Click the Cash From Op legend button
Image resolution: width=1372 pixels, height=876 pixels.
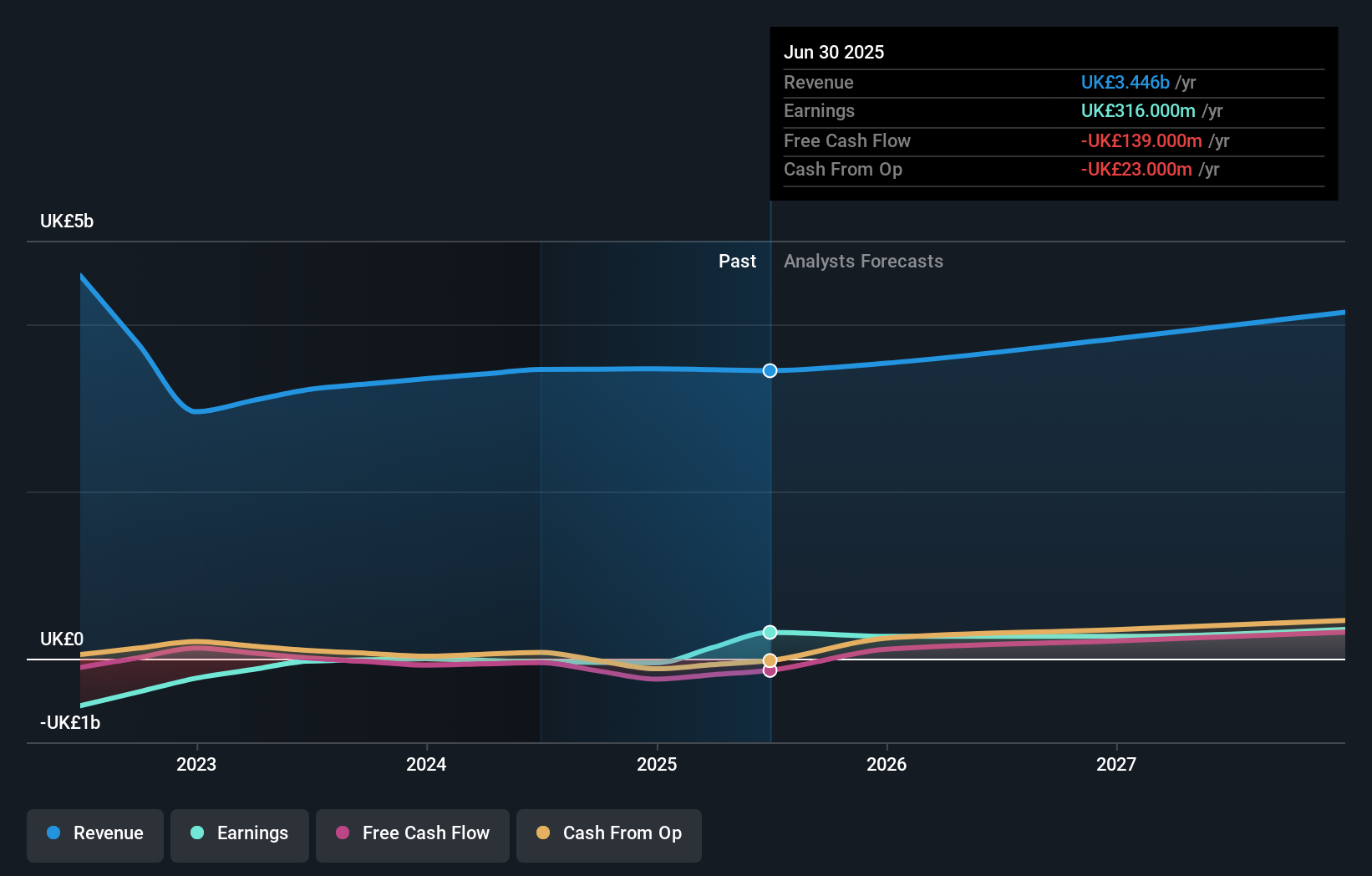608,833
